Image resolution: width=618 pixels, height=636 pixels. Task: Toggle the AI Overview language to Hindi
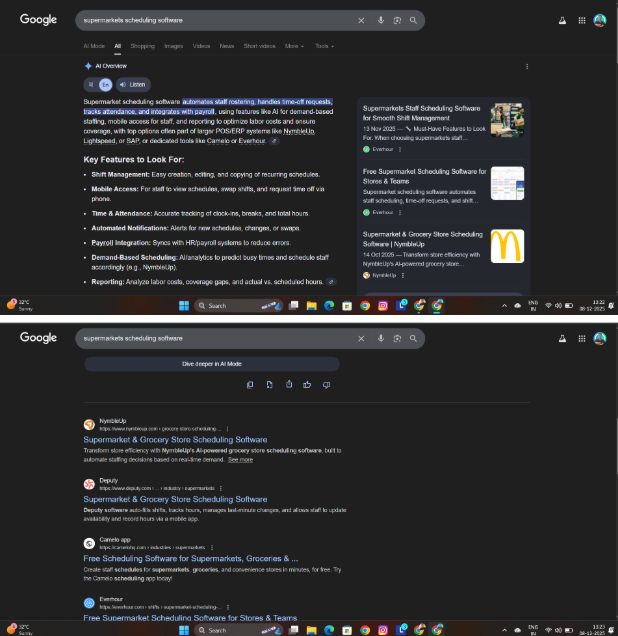[91, 84]
